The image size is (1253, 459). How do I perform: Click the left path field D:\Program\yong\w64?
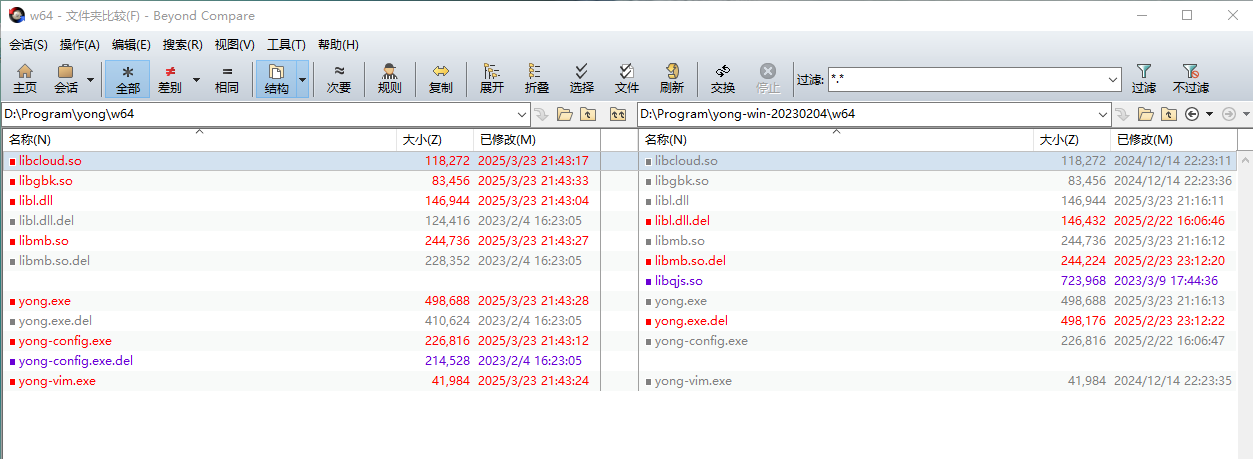point(258,114)
